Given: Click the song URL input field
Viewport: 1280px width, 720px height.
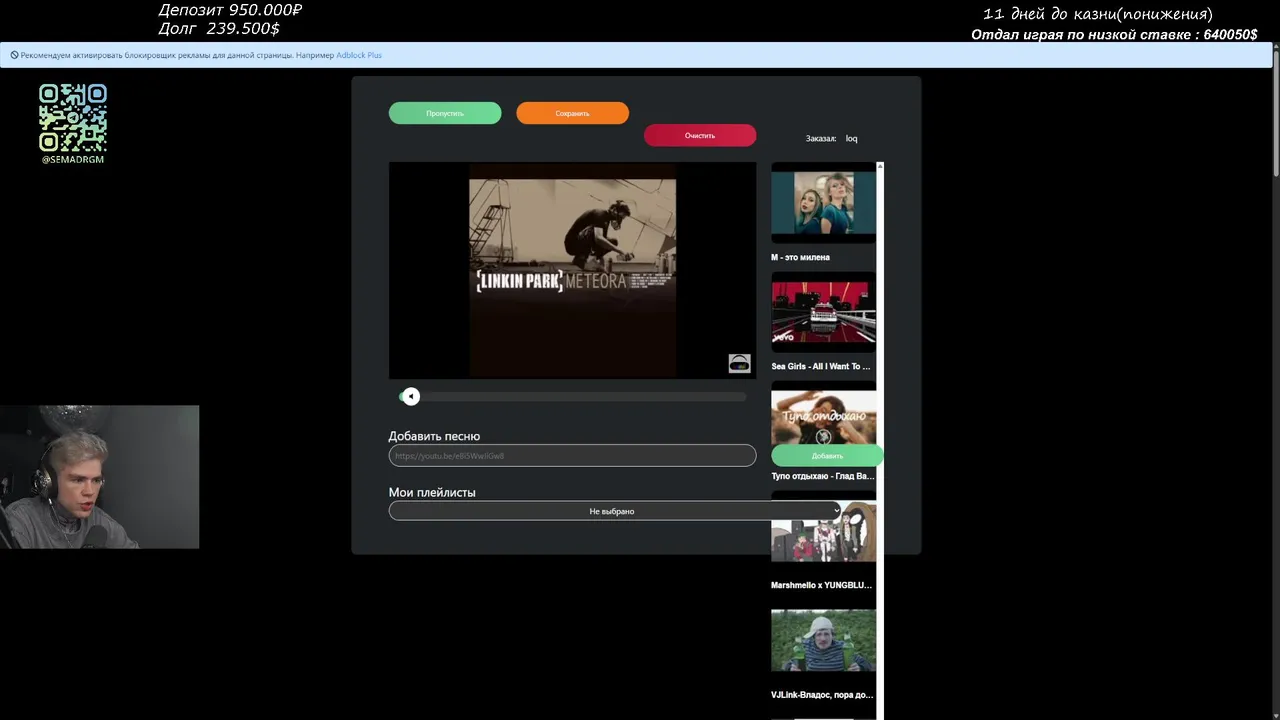Looking at the screenshot, I should (572, 456).
